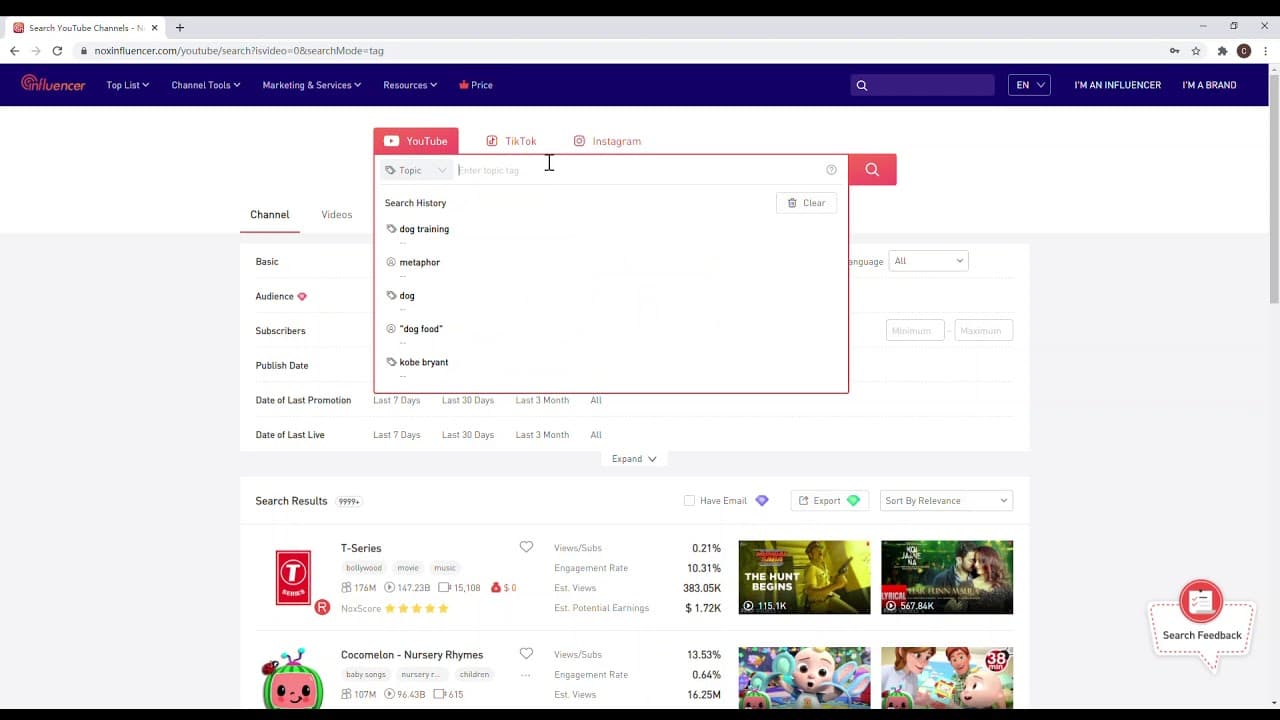Open the Channel Tools menu

206,85
